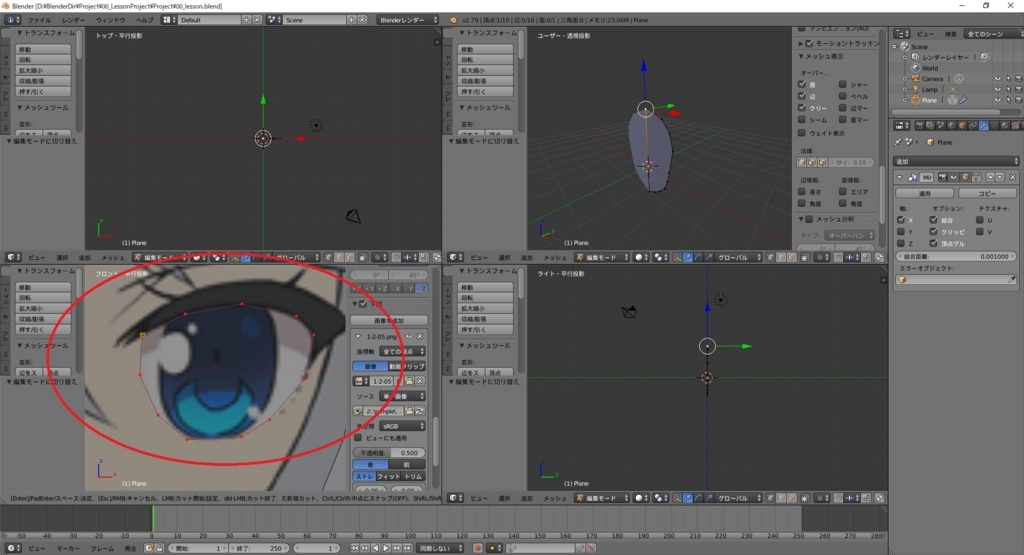The height and width of the screenshot is (555, 1024).
Task: Enable the ウェイト表示 checkbox
Action: [x=802, y=133]
